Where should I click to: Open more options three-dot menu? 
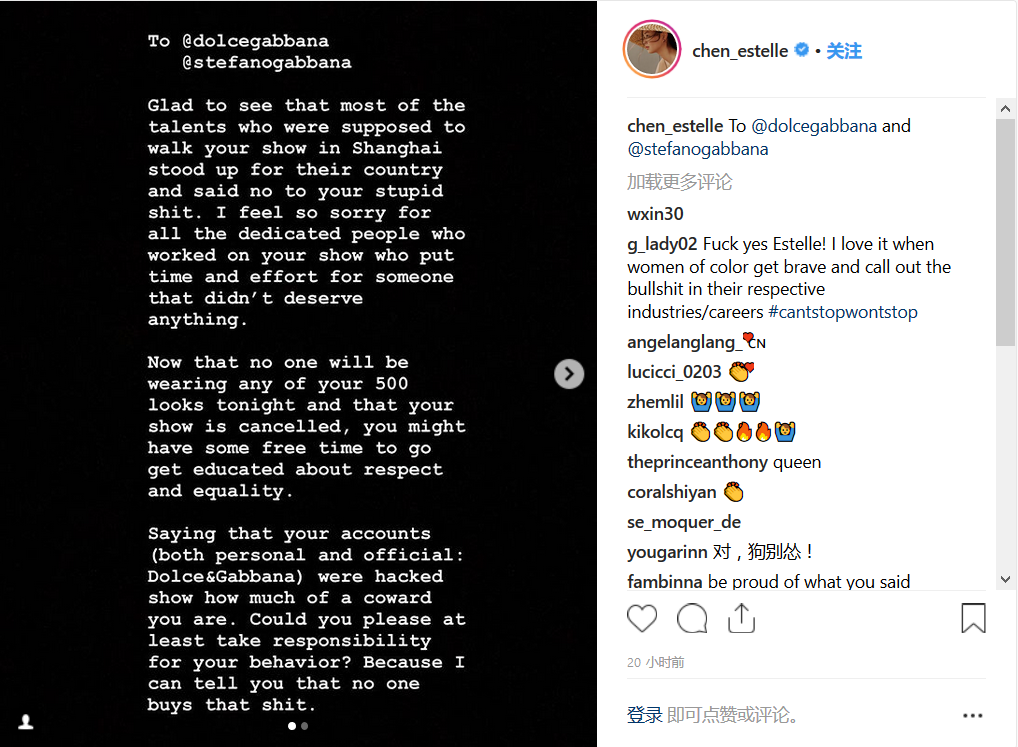coord(973,715)
